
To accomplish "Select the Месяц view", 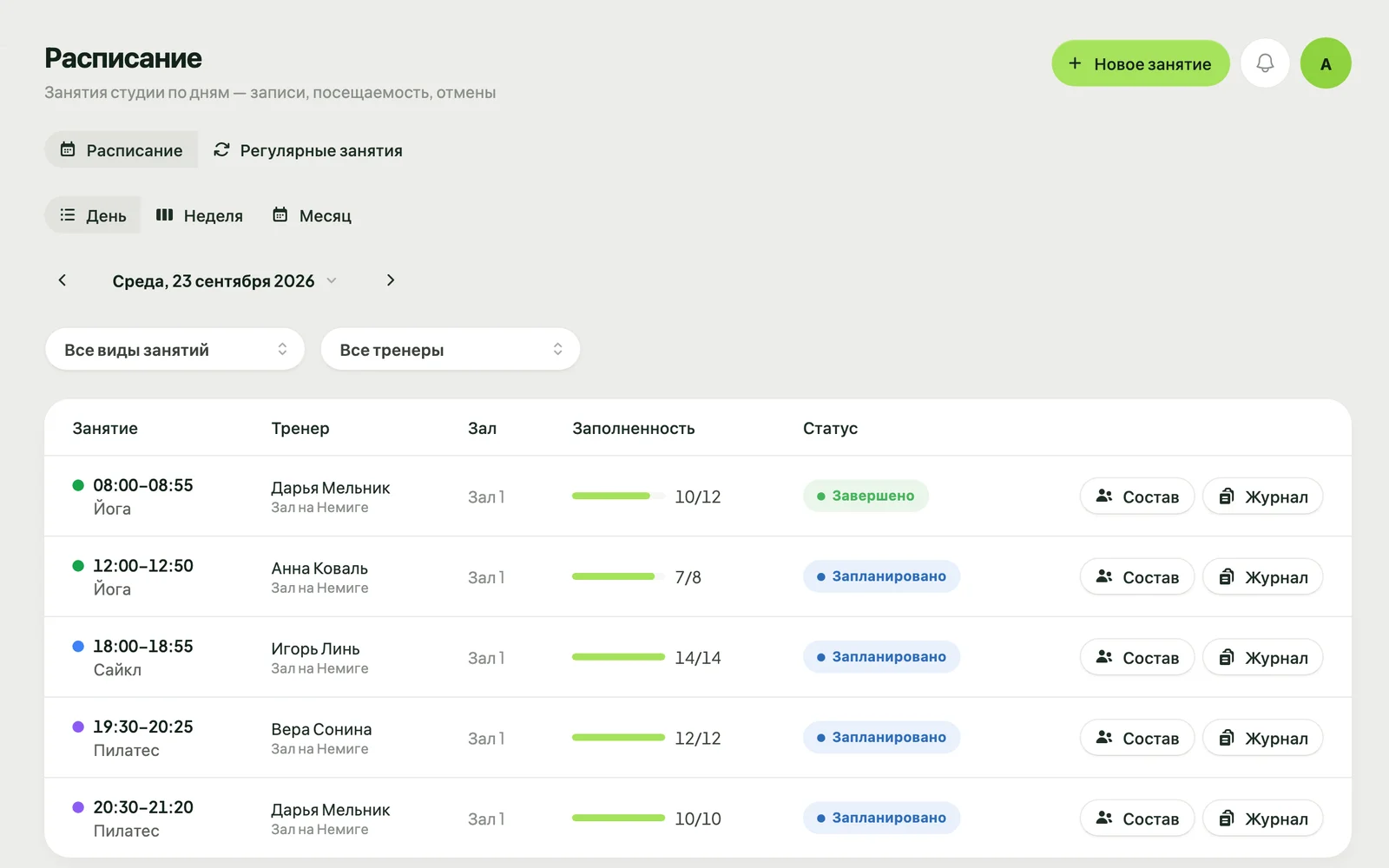I will [x=312, y=215].
